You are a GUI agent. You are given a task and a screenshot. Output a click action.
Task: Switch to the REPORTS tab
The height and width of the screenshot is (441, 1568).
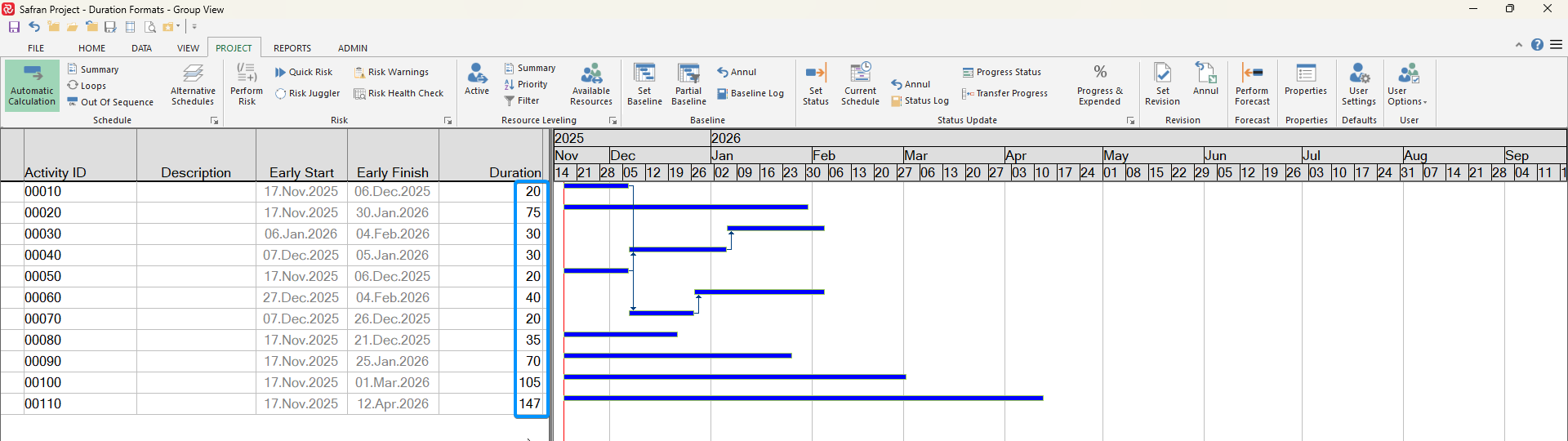(292, 48)
